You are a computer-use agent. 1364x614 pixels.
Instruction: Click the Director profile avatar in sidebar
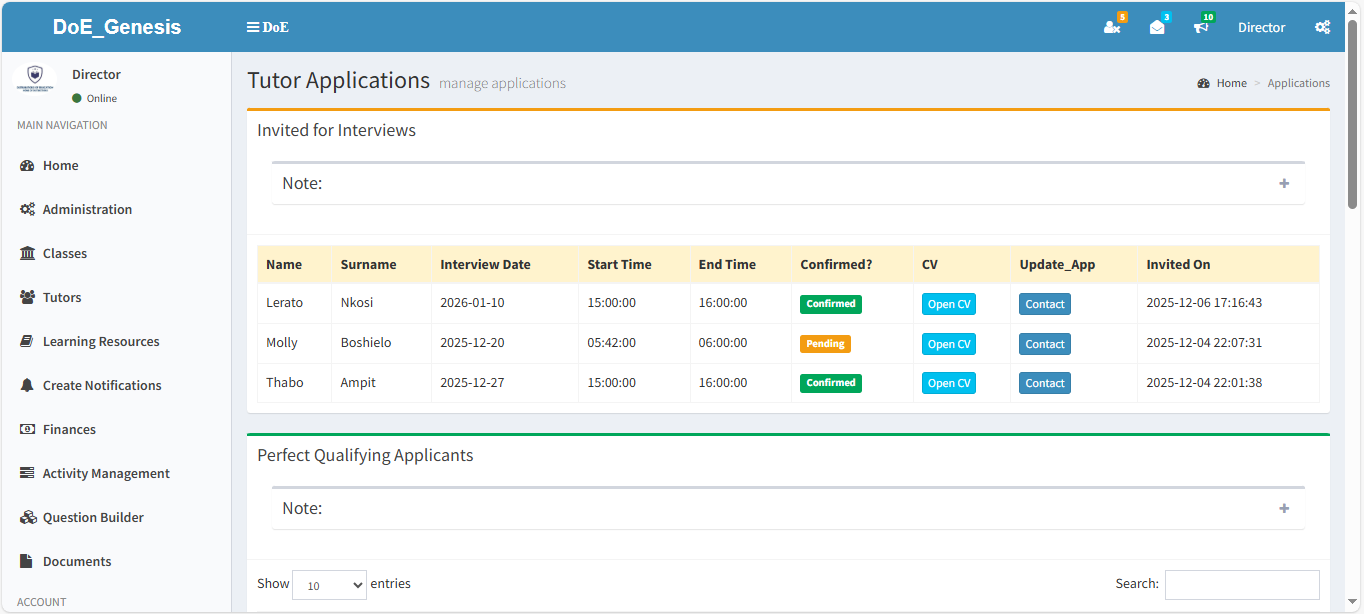[35, 79]
